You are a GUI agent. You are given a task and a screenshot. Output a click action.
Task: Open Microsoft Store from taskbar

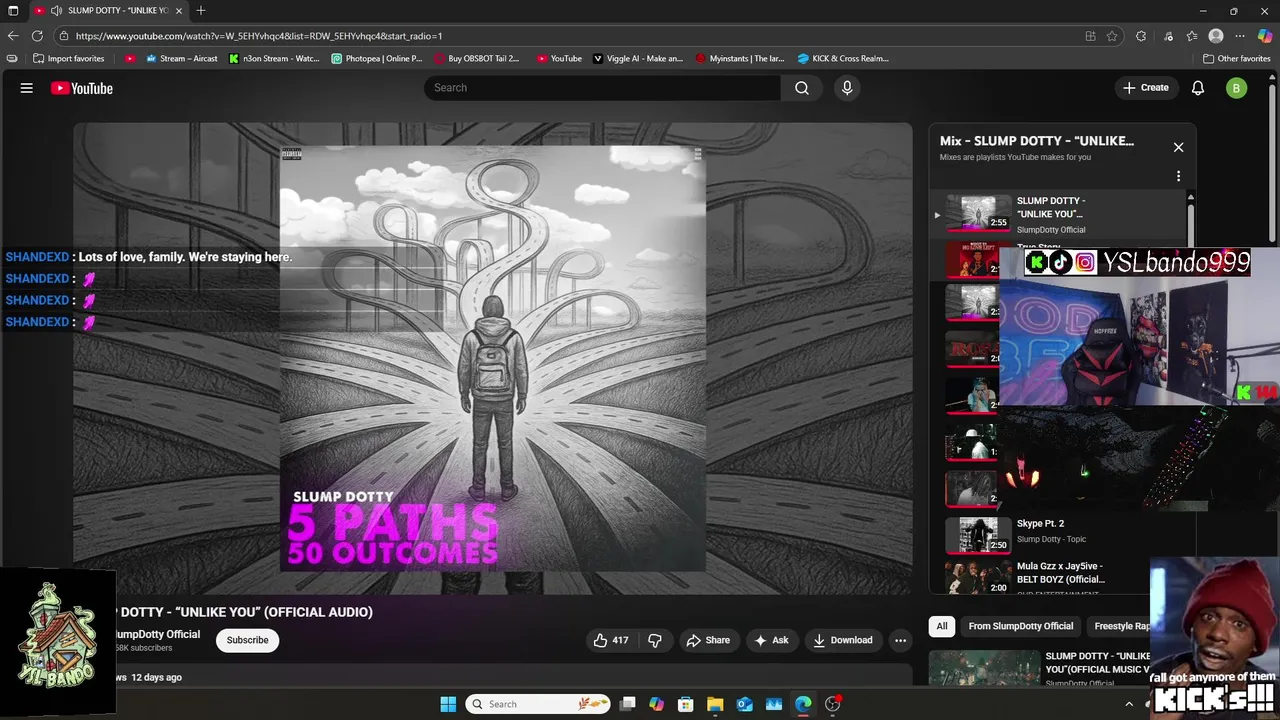(685, 704)
